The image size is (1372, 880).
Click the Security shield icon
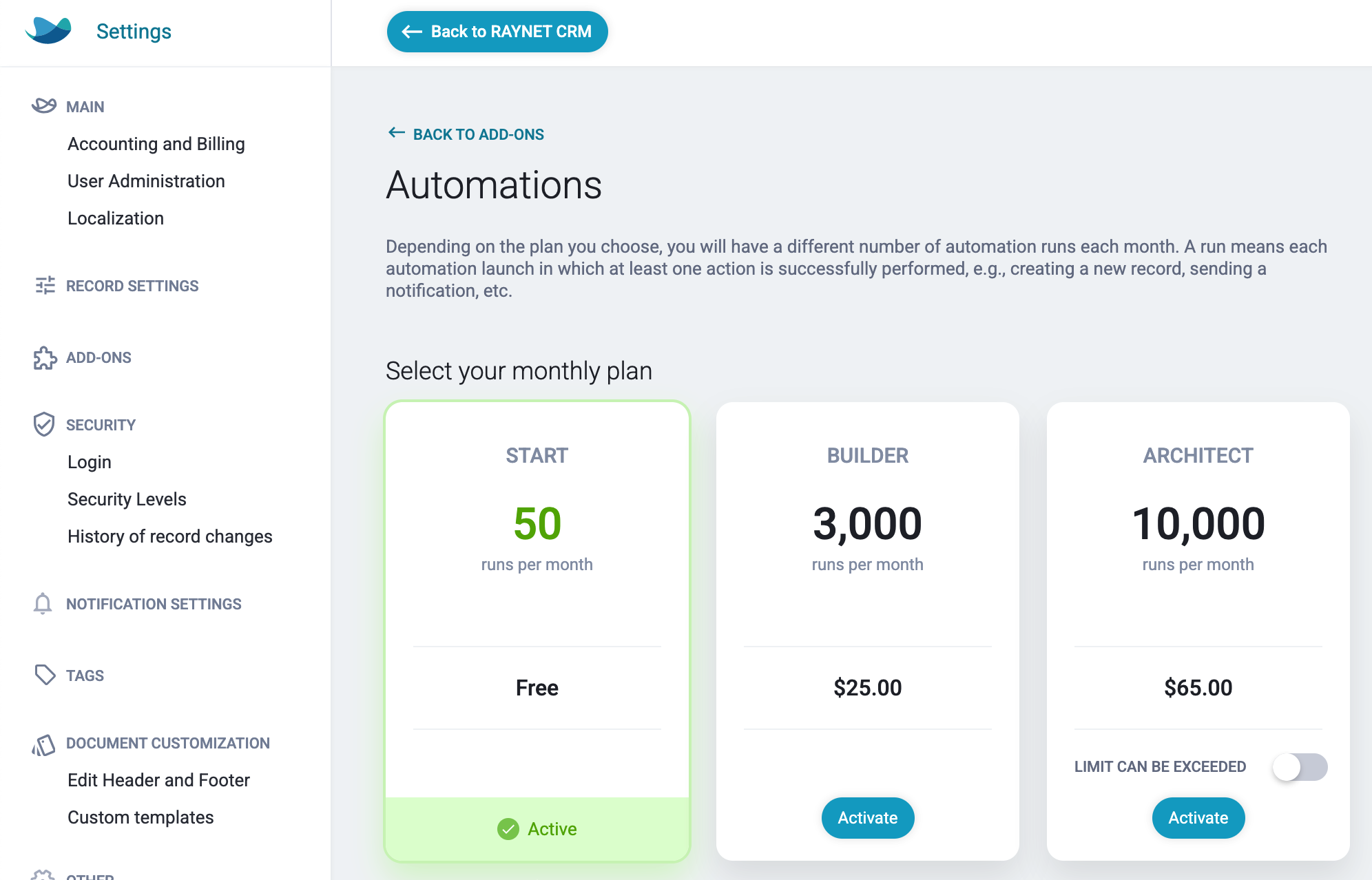click(44, 424)
